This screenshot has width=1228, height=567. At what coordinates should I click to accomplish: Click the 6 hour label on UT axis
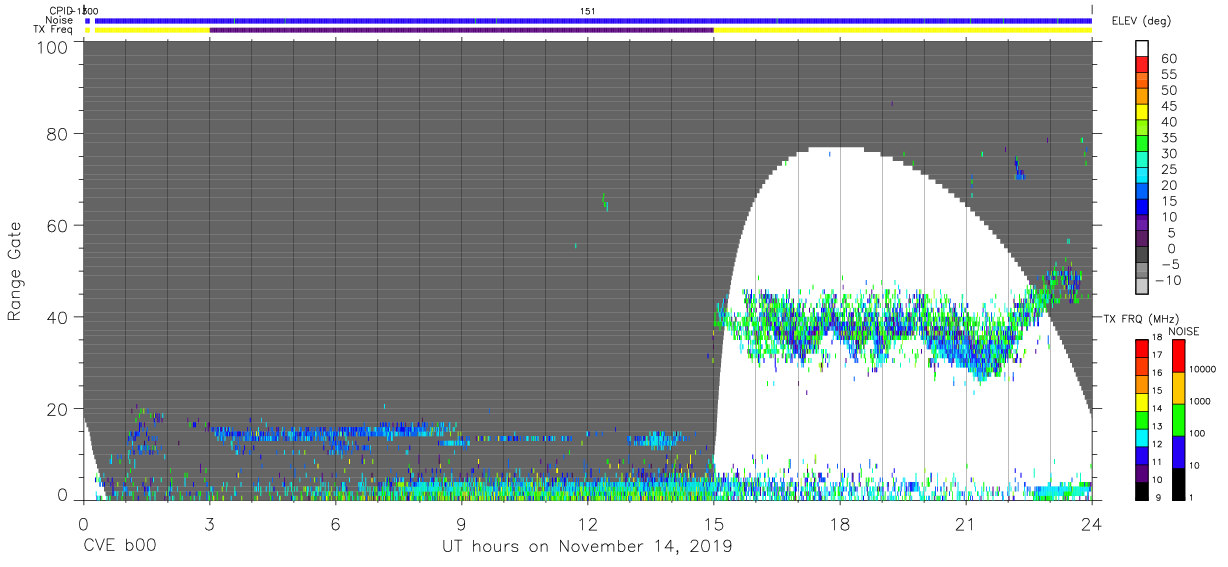(x=335, y=521)
